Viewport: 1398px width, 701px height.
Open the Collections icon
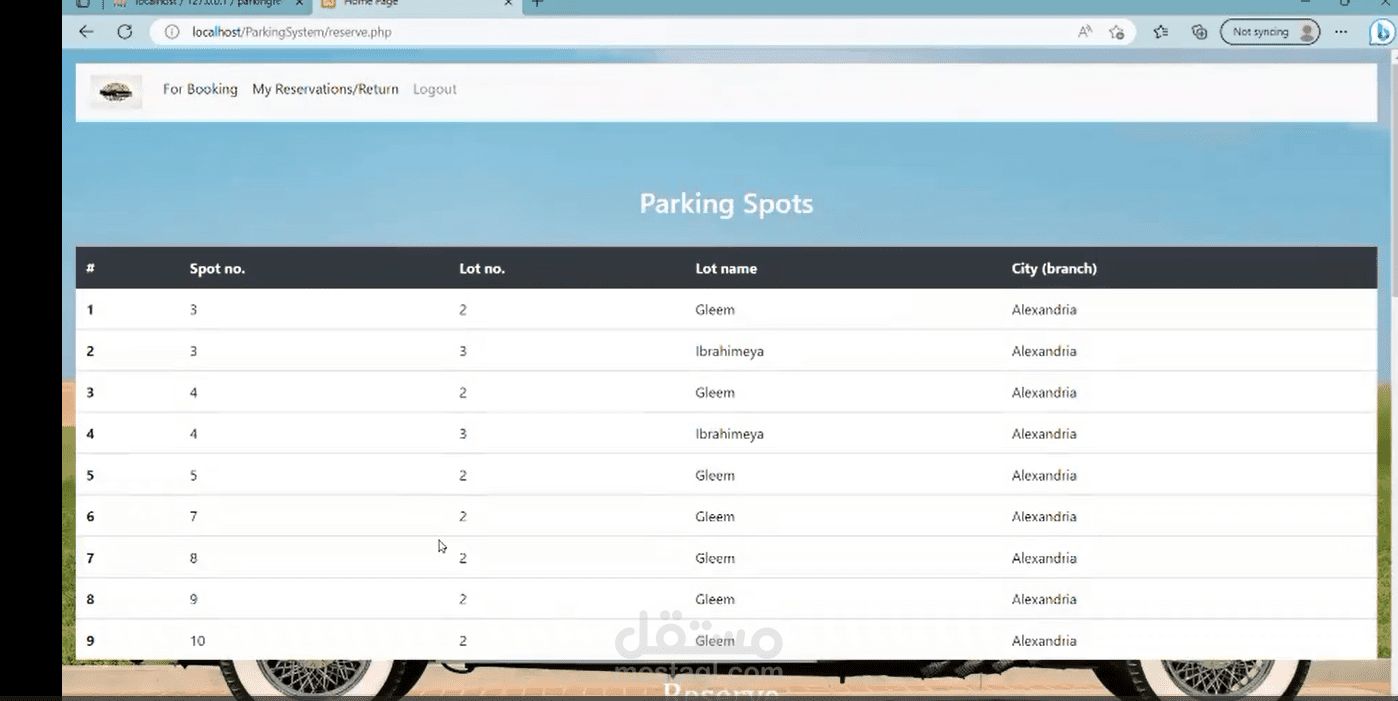pos(1199,32)
